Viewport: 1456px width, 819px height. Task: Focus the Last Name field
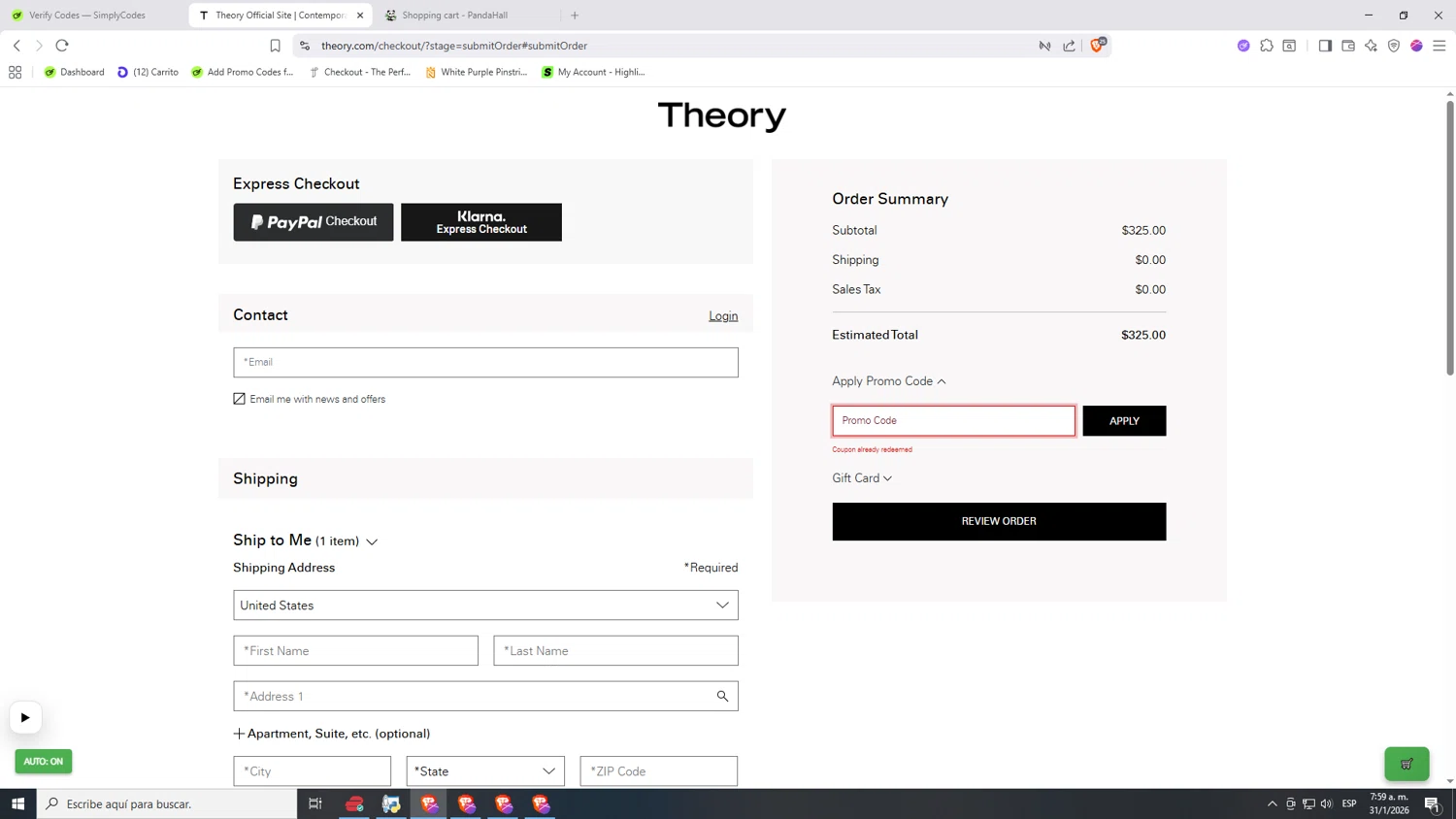pyautogui.click(x=615, y=651)
